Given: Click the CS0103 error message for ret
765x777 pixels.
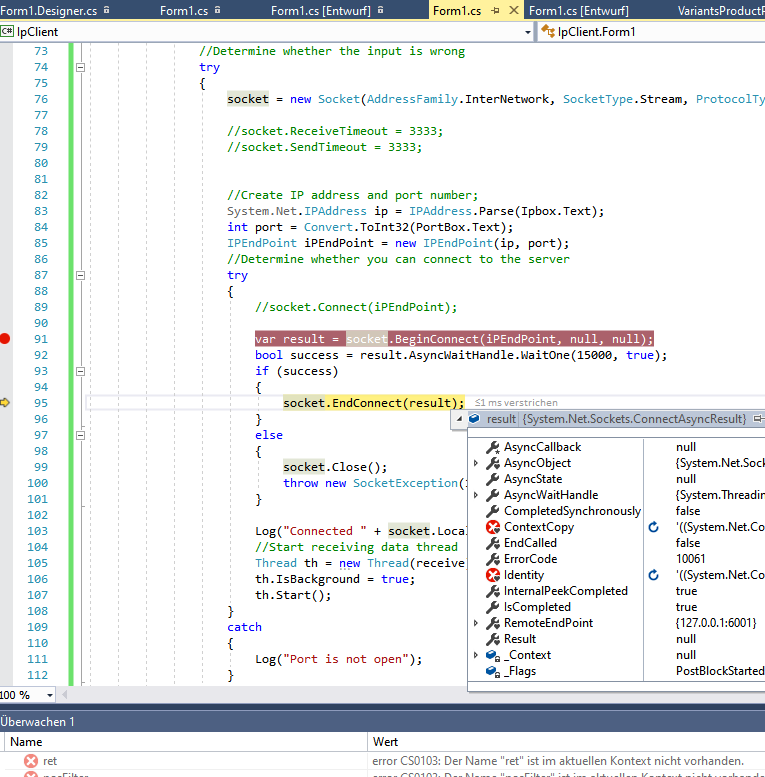Looking at the screenshot, I should [558, 761].
